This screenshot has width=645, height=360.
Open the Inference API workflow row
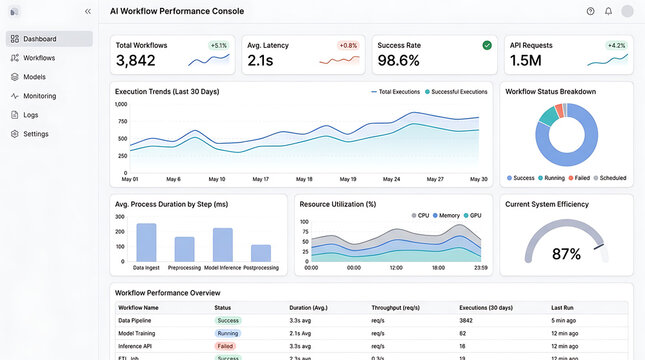click(372, 346)
